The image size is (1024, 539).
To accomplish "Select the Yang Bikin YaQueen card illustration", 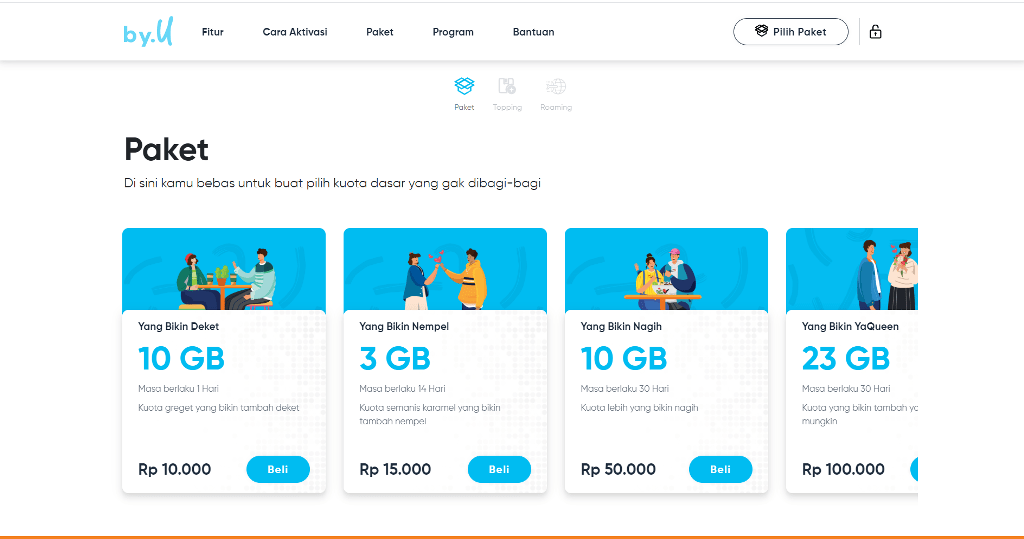I will 852,269.
